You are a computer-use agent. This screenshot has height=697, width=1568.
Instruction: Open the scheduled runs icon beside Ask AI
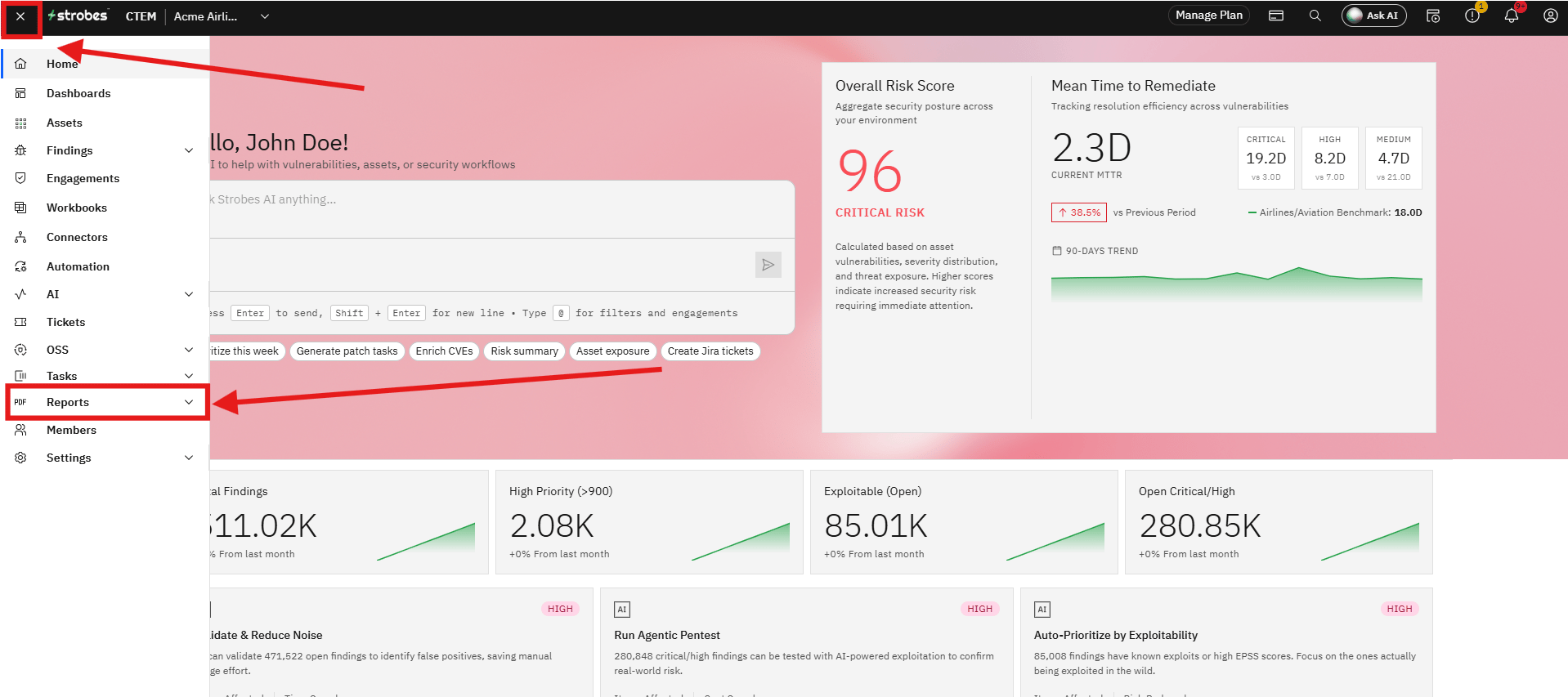(x=1433, y=16)
